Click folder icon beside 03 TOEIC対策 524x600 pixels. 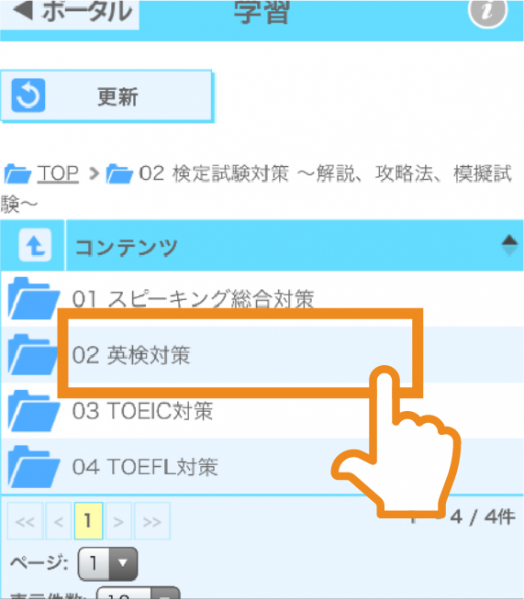[34, 410]
